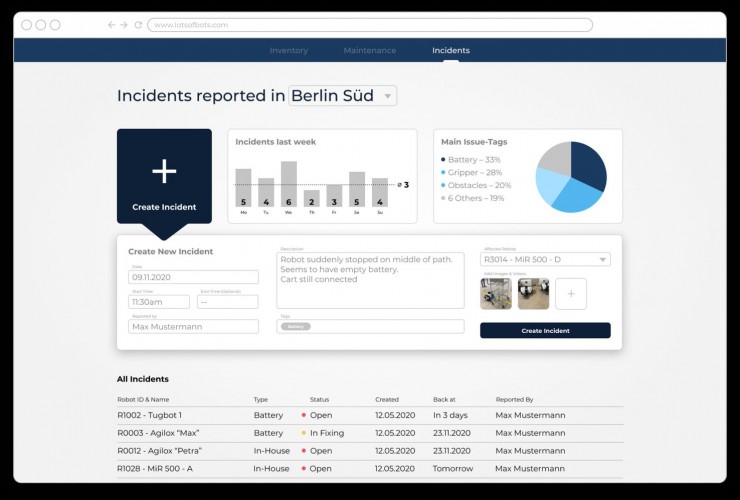This screenshot has height=500, width=740.
Task: Click the plus icon on Create Incident tile
Action: (164, 171)
